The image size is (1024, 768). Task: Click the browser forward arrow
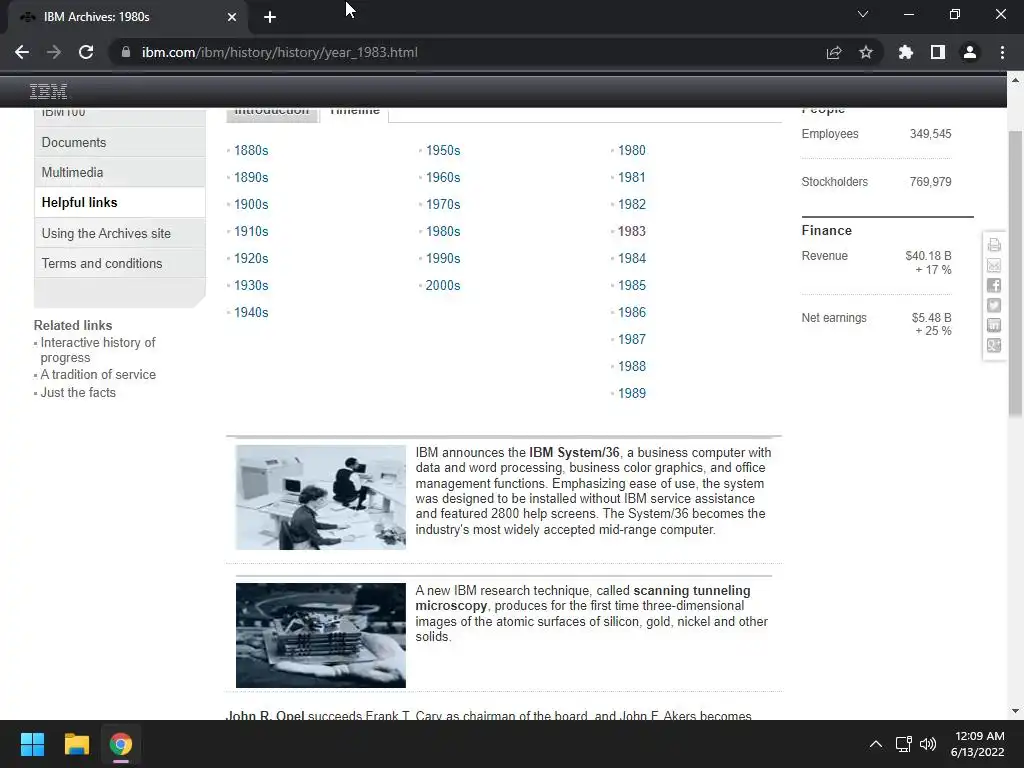pyautogui.click(x=54, y=52)
